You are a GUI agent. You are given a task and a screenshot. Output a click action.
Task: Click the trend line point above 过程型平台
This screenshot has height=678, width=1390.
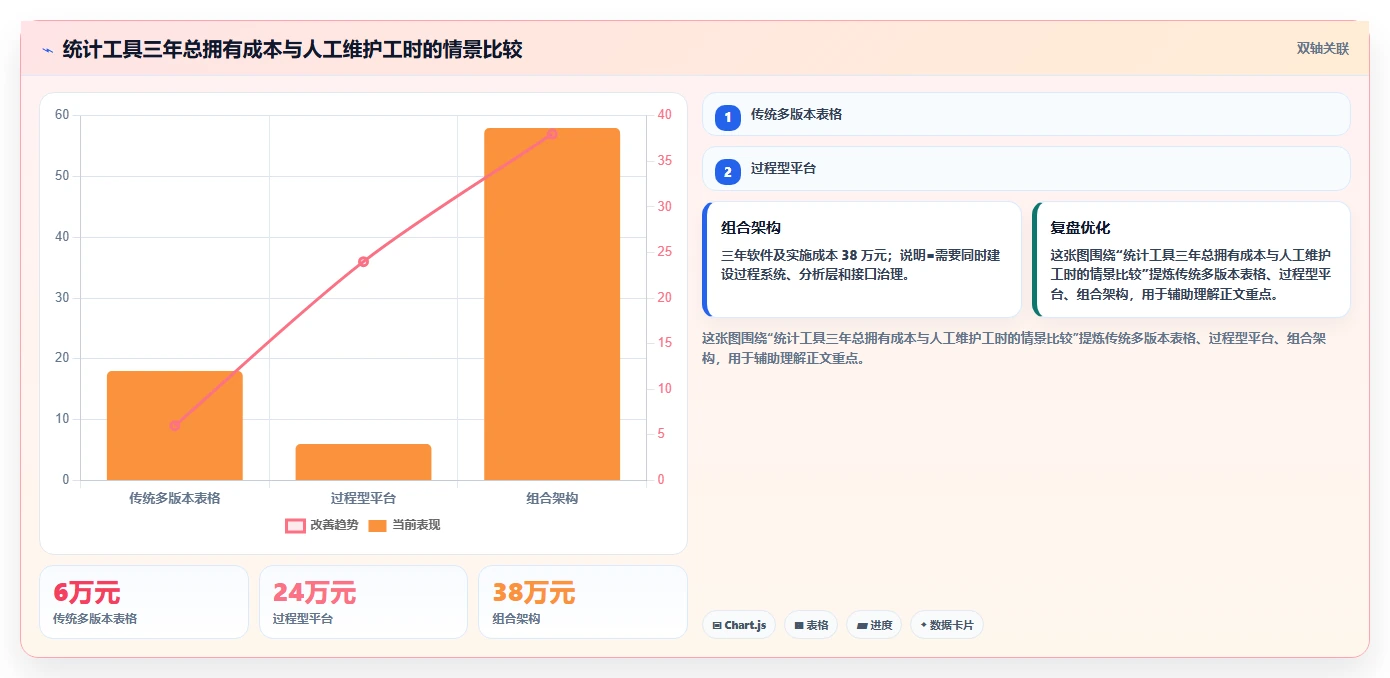[x=363, y=262]
